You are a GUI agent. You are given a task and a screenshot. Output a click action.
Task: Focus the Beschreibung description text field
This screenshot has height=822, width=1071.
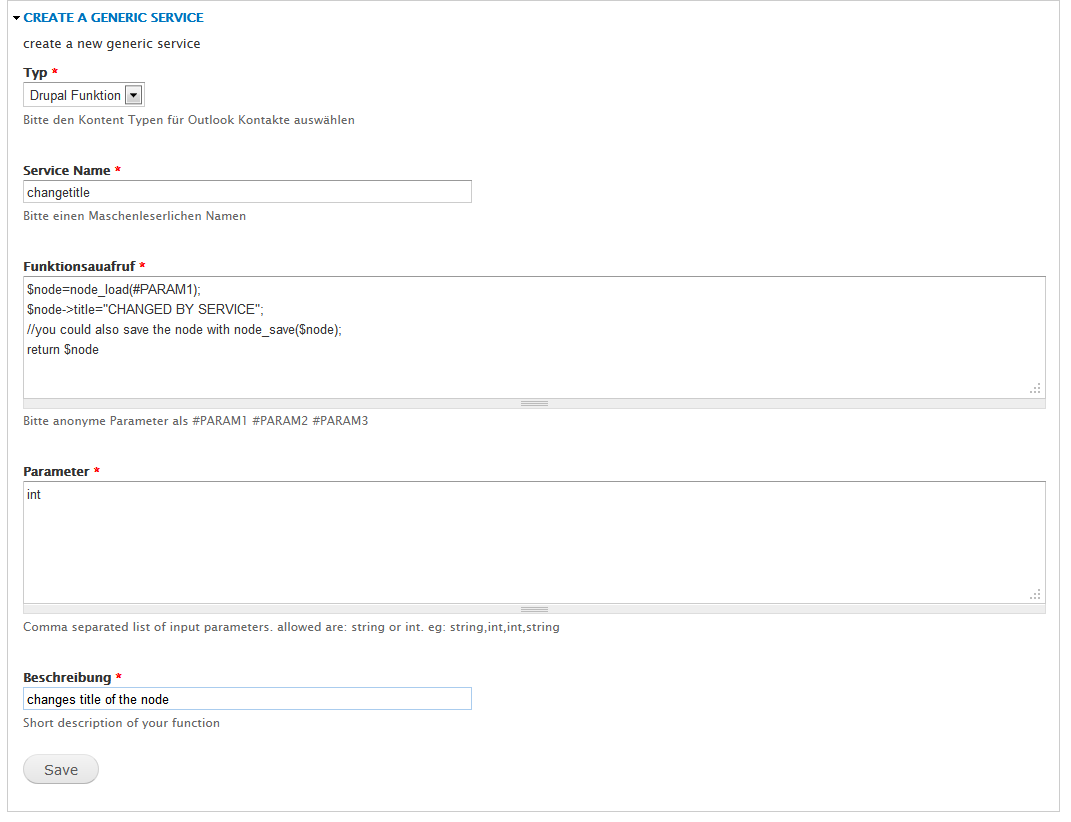pos(247,699)
